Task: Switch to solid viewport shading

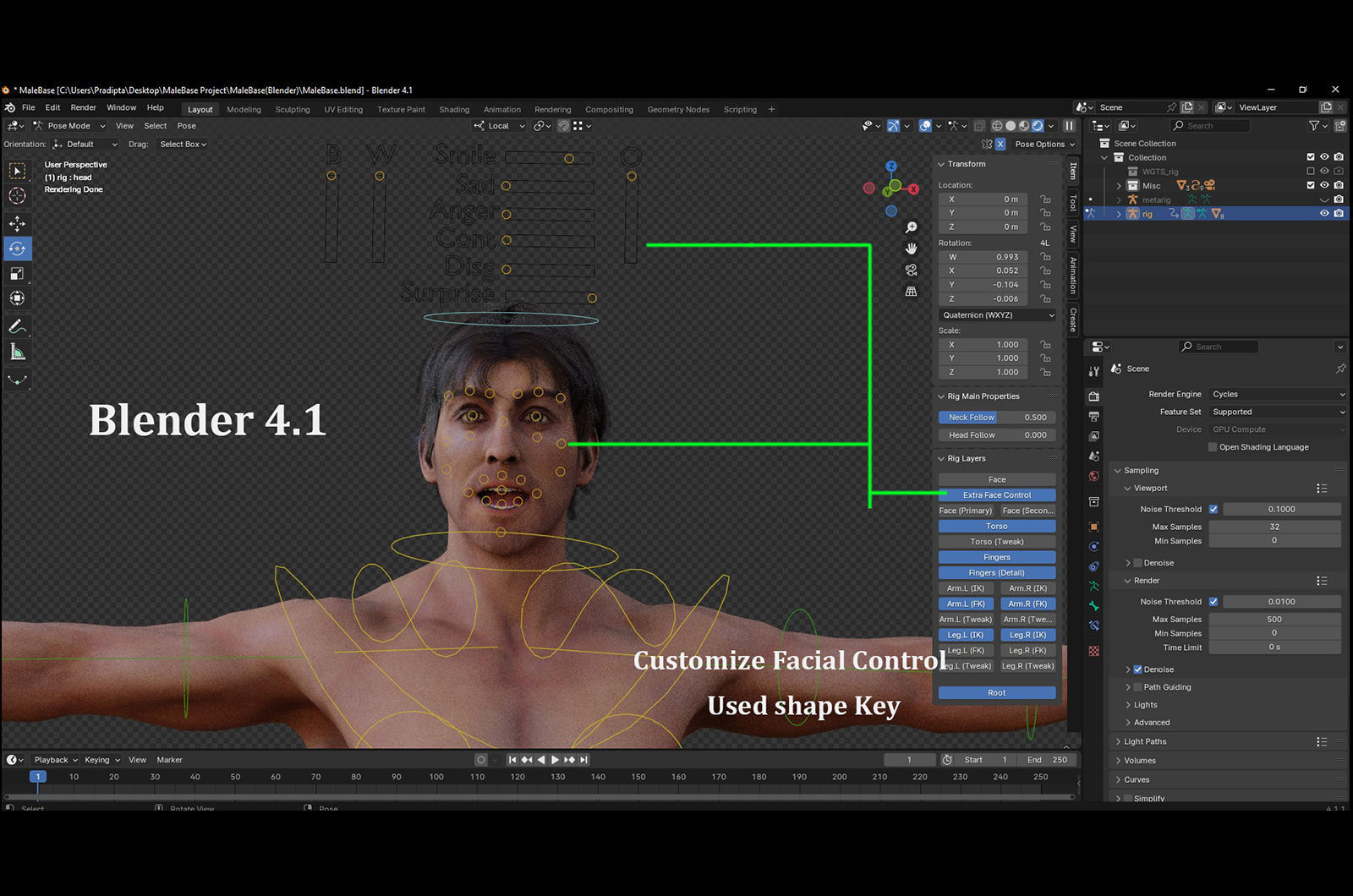Action: coord(1011,126)
